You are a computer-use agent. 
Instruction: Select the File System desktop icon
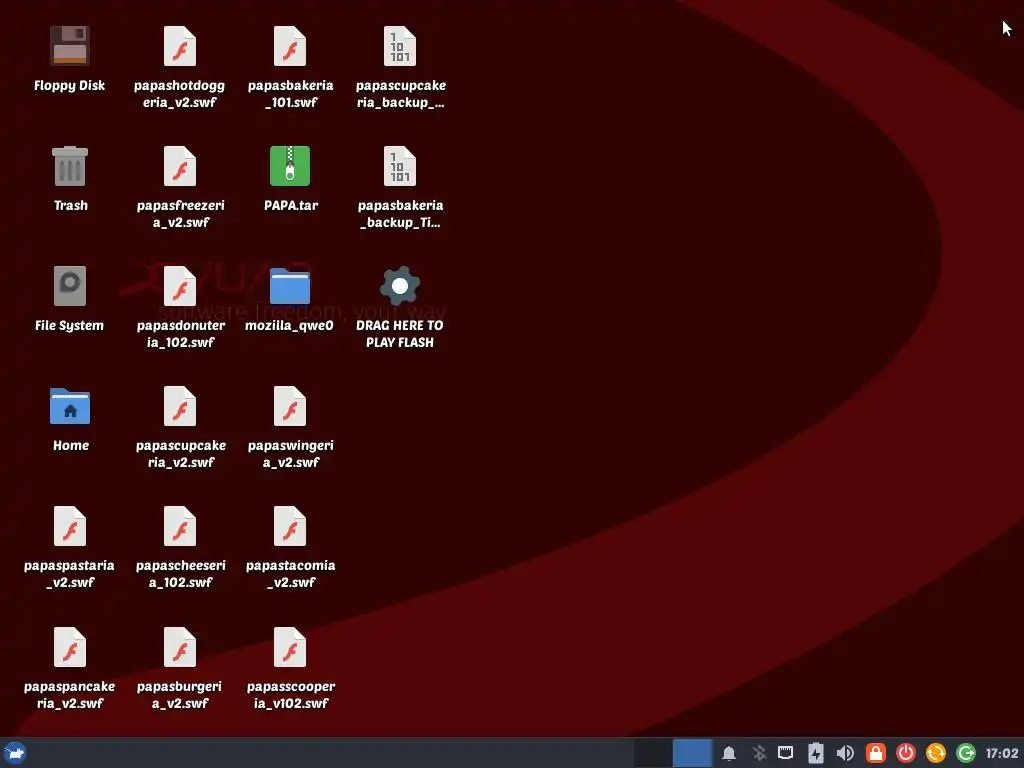[69, 286]
